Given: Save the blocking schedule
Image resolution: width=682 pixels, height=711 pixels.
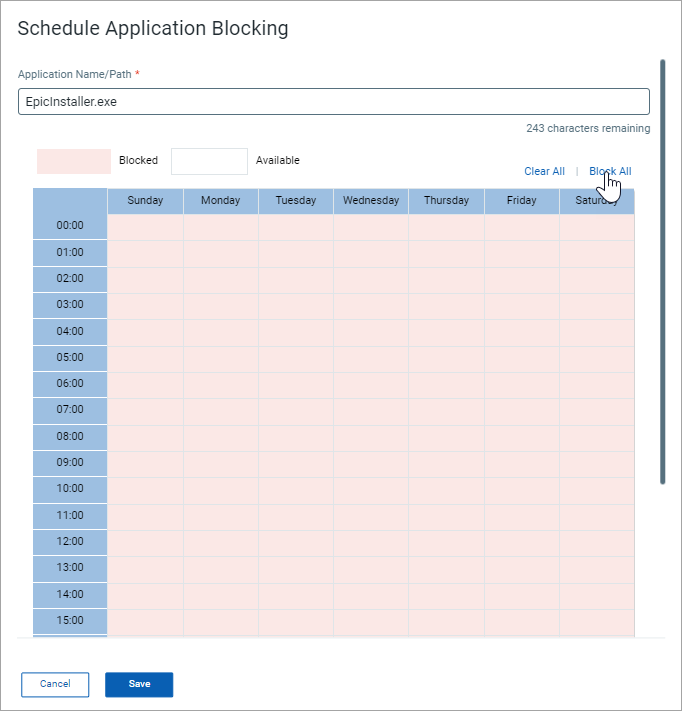Looking at the screenshot, I should click(139, 684).
